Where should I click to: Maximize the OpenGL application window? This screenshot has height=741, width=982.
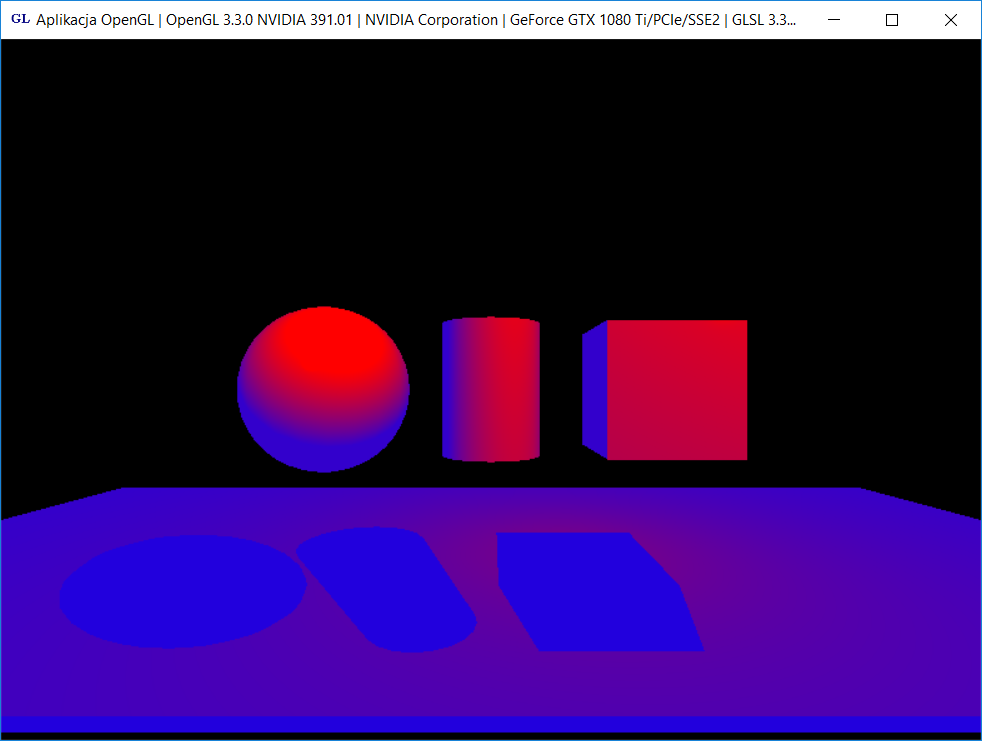(x=892, y=19)
